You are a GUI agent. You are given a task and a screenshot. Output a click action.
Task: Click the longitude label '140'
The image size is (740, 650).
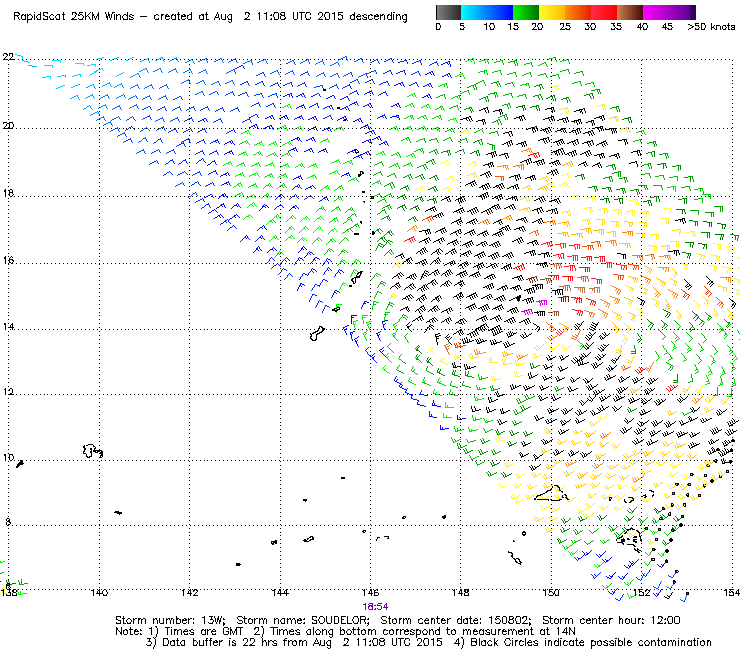99,592
